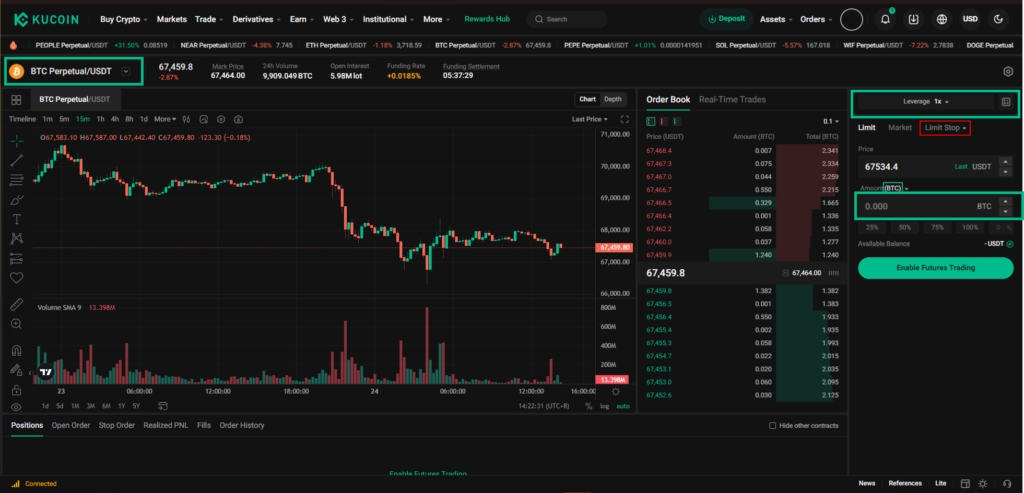Open the app download icon
Screen dimensions: 1024x493
(914, 20)
